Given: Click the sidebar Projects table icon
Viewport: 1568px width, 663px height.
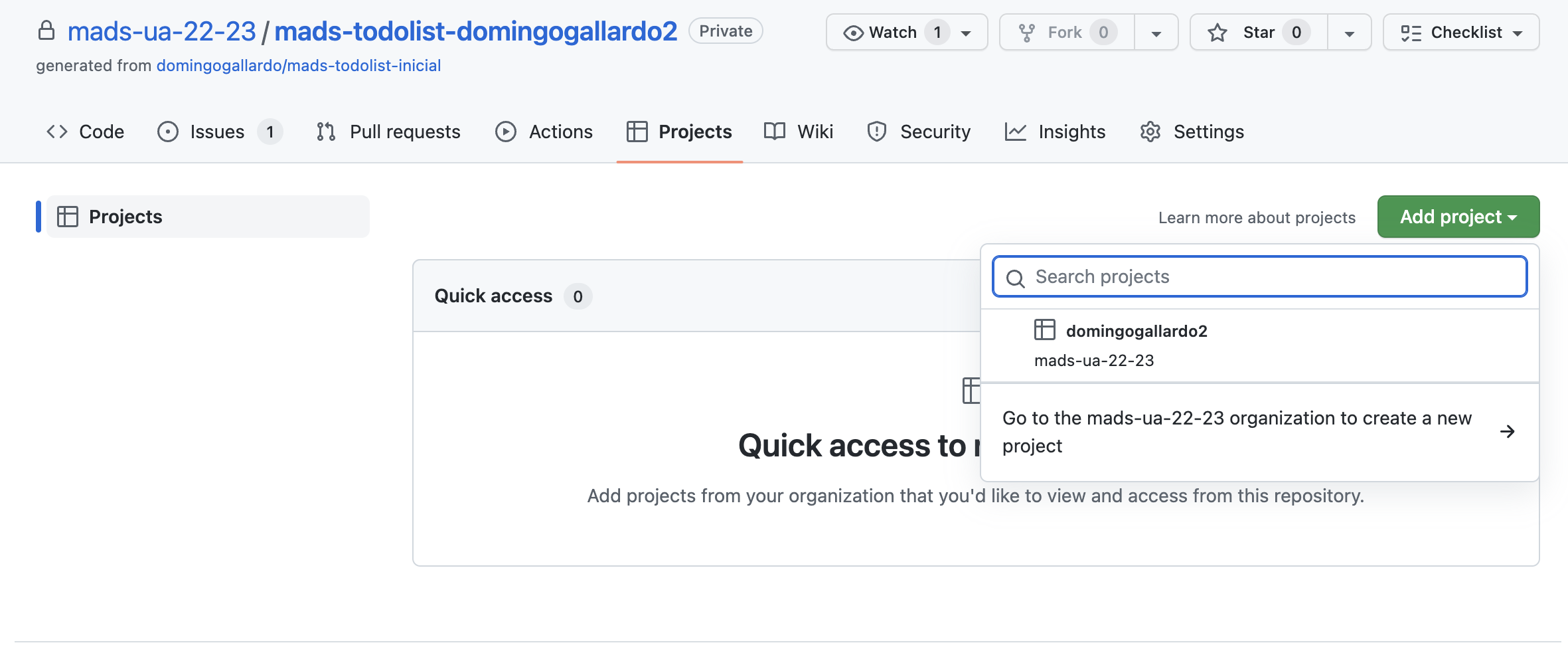Looking at the screenshot, I should coord(68,217).
